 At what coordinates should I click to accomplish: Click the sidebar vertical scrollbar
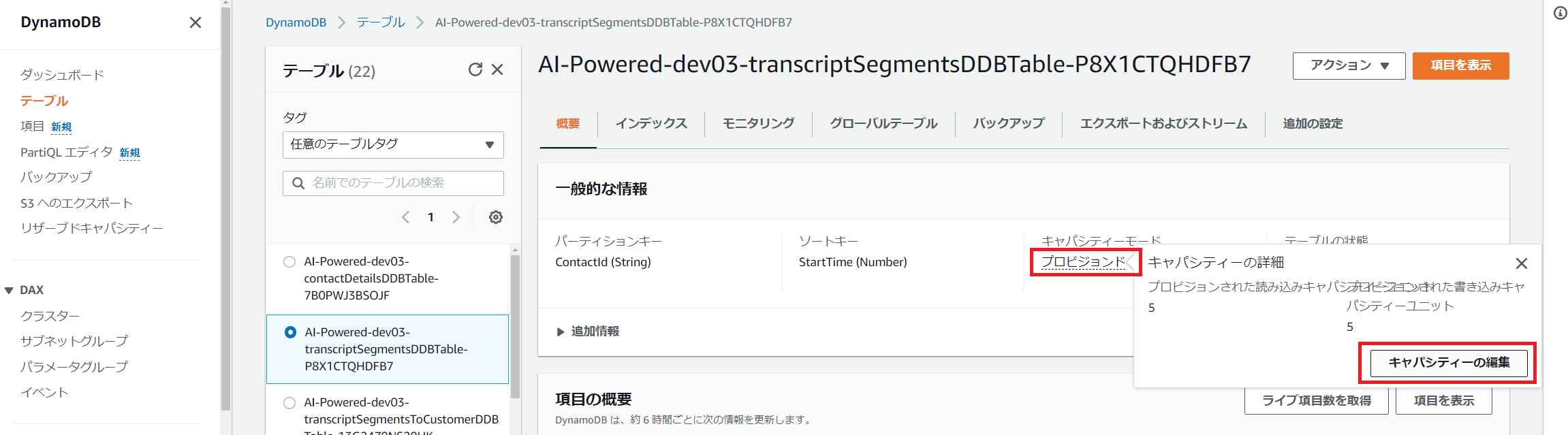click(226, 208)
